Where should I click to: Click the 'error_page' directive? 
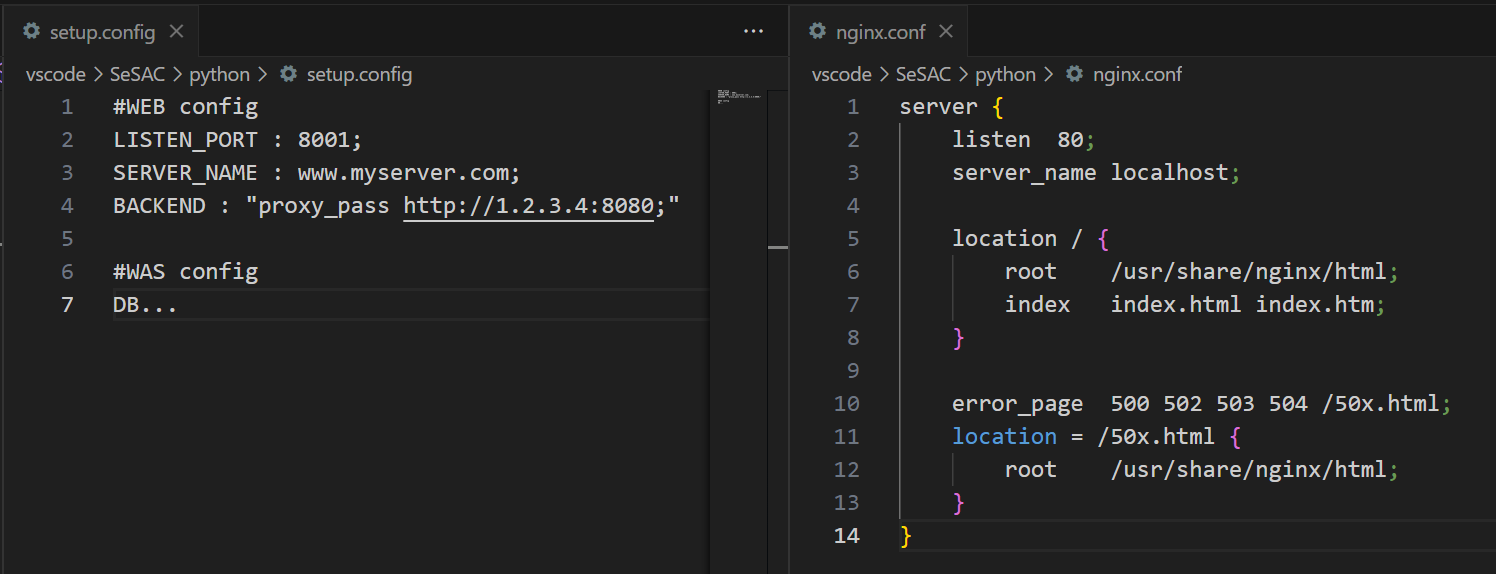pyautogui.click(x=1017, y=404)
